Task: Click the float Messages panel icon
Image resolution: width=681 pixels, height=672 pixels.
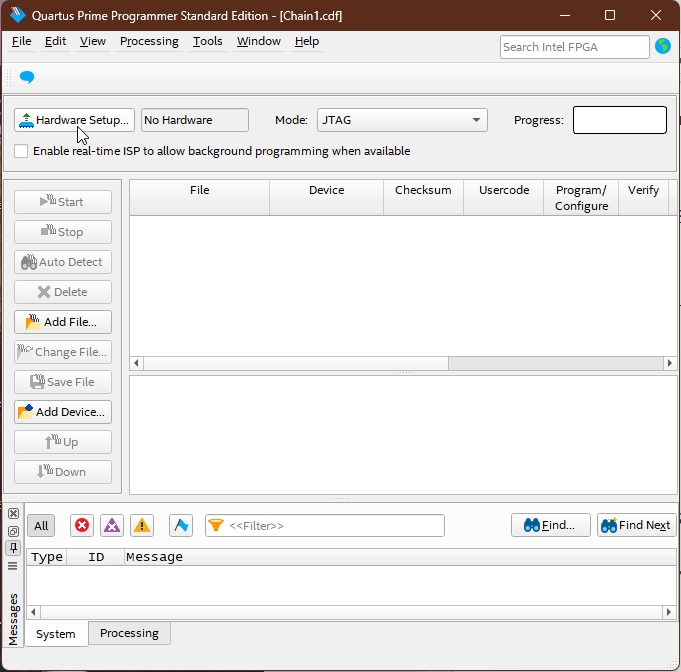Action: tap(13, 531)
